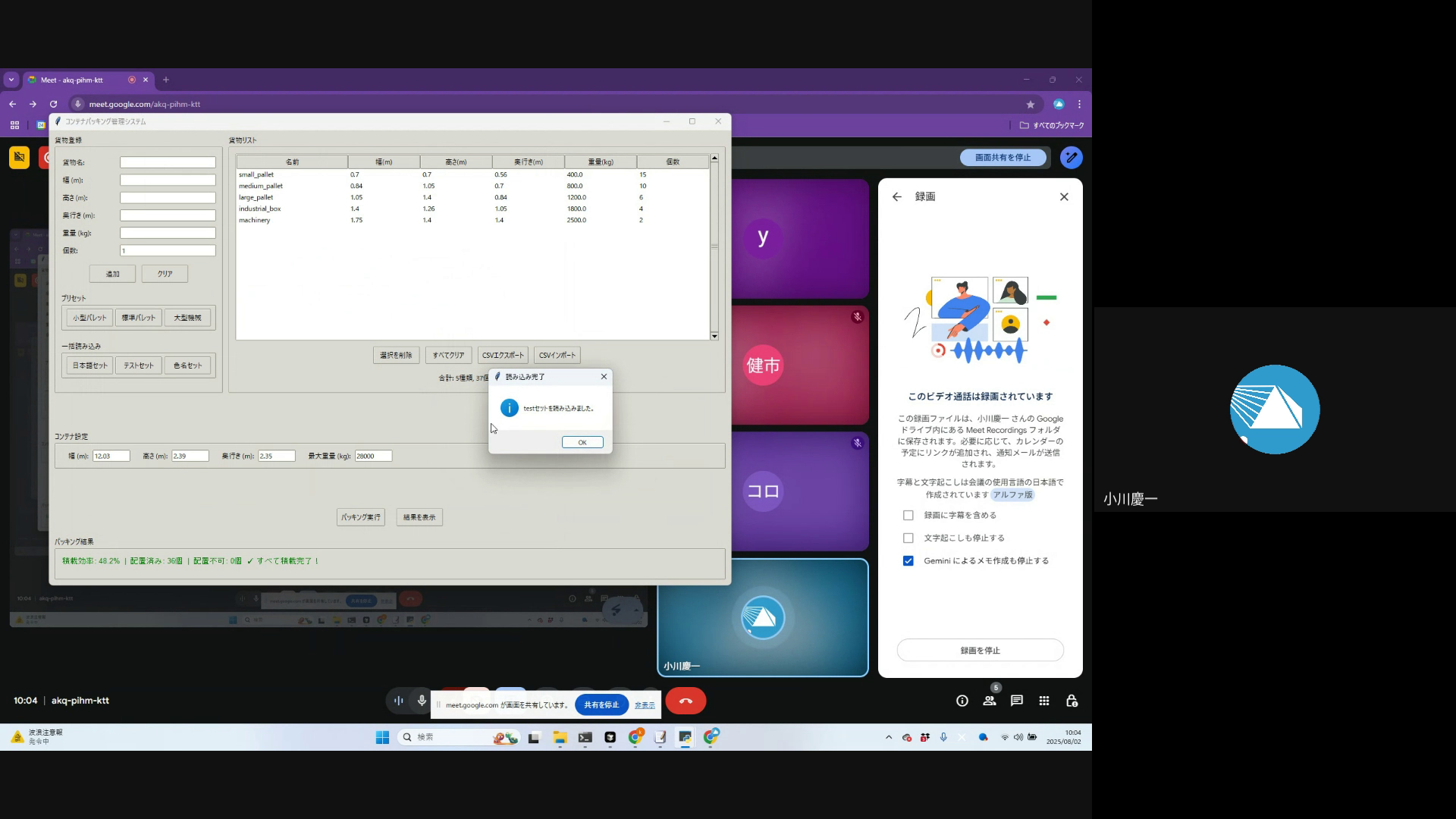Screen dimensions: 1456x819
Task: Go back with recording panel arrow
Action: pos(897,196)
